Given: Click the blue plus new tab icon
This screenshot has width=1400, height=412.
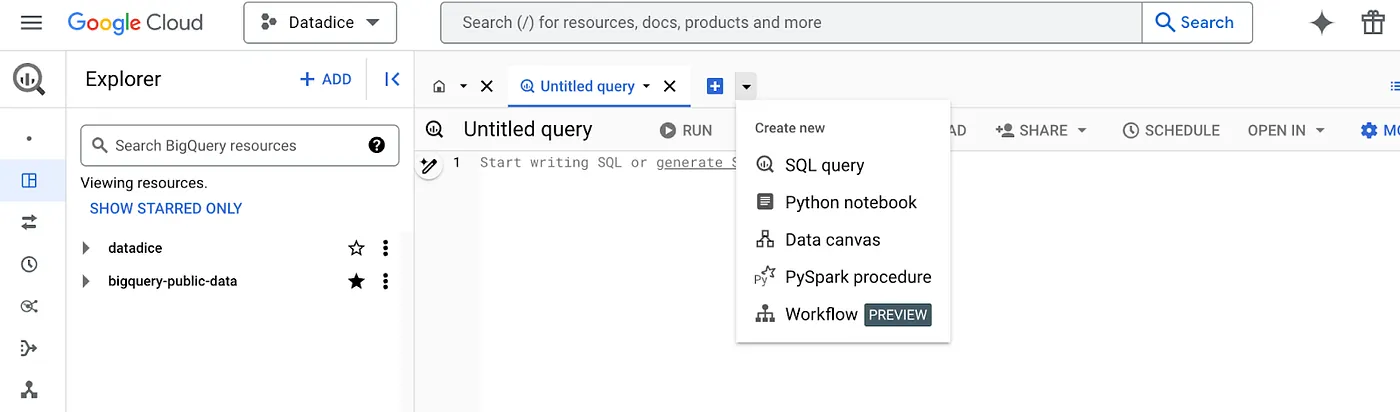Looking at the screenshot, I should pyautogui.click(x=714, y=86).
